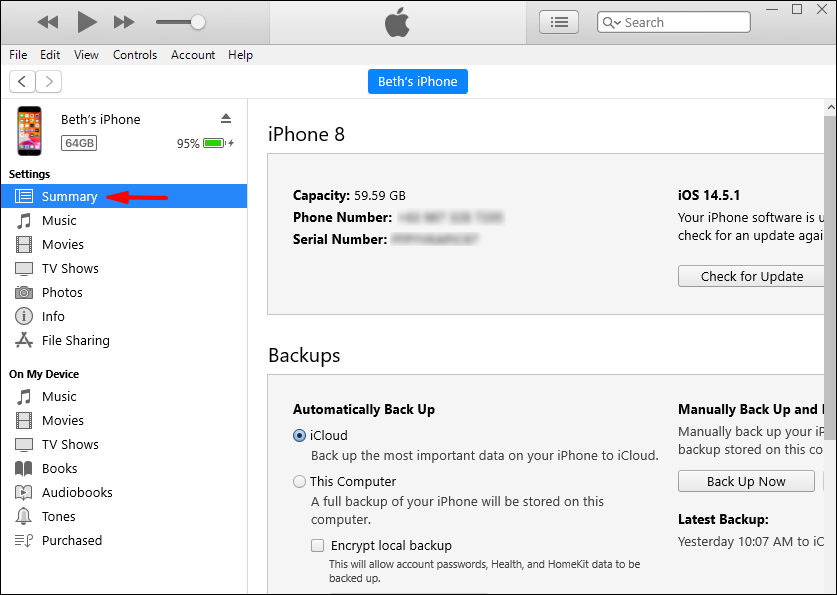Open the Books icon
Image resolution: width=837 pixels, height=595 pixels.
[23, 469]
